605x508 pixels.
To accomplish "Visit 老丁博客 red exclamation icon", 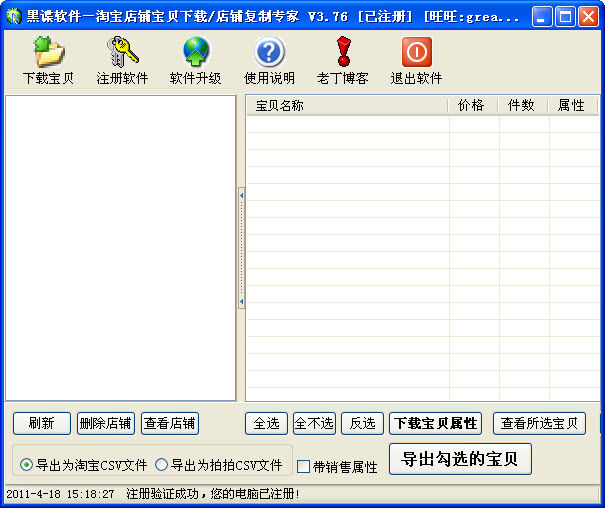I will tap(343, 52).
